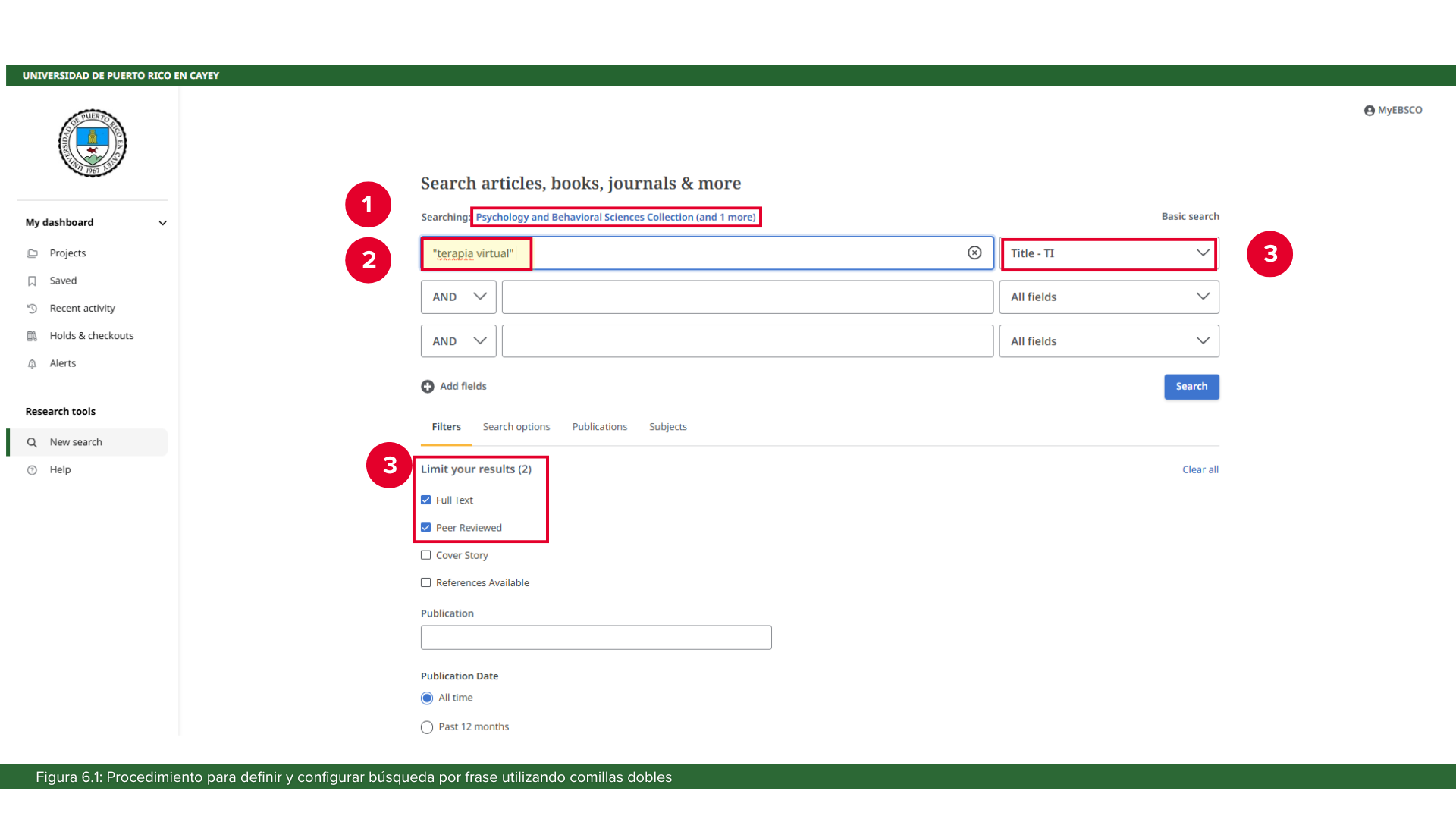Viewport: 1456px width, 819px height.
Task: Click the Projects folder icon
Action: (32, 253)
